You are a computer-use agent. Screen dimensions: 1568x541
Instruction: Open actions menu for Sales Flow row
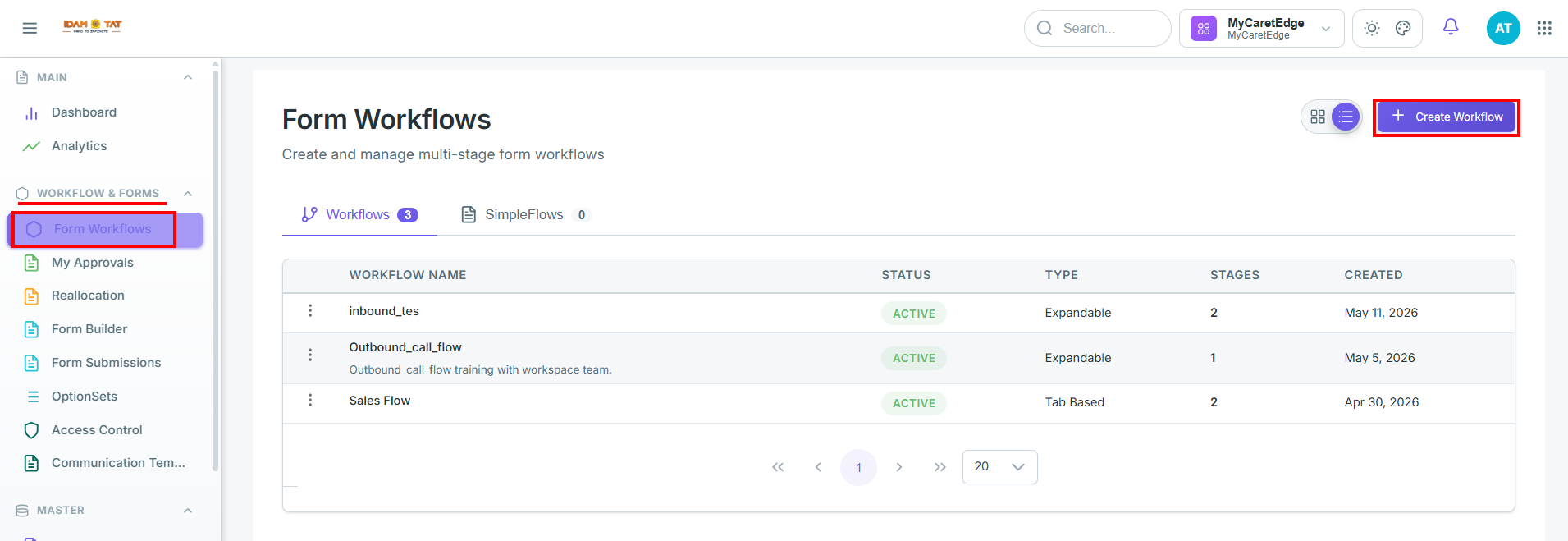(x=310, y=400)
